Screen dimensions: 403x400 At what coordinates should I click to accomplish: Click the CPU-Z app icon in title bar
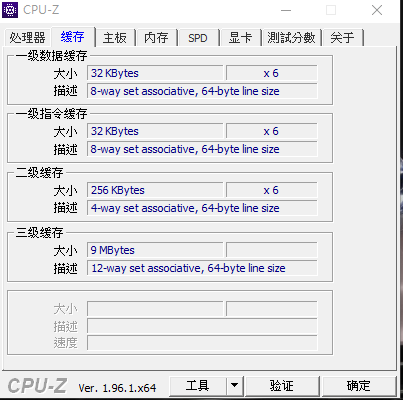10,10
